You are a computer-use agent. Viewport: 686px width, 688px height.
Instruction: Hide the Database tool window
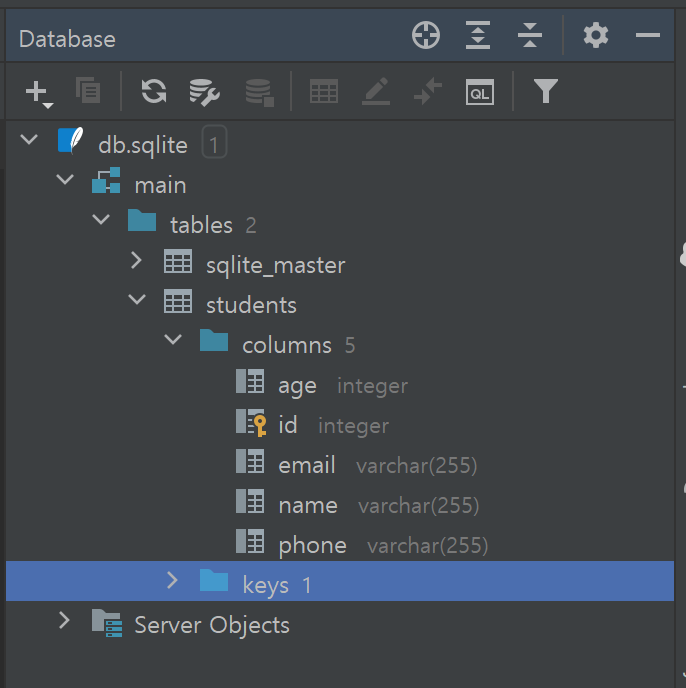click(647, 35)
